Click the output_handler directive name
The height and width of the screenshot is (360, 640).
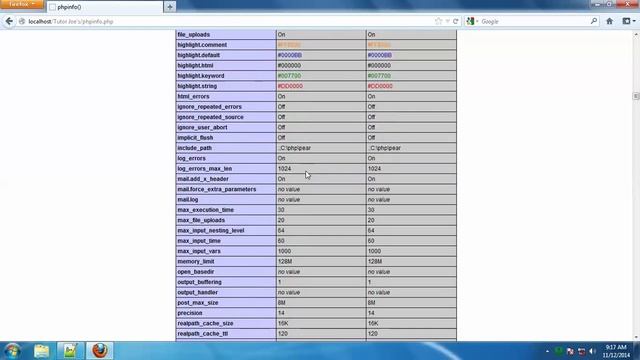click(x=198, y=293)
